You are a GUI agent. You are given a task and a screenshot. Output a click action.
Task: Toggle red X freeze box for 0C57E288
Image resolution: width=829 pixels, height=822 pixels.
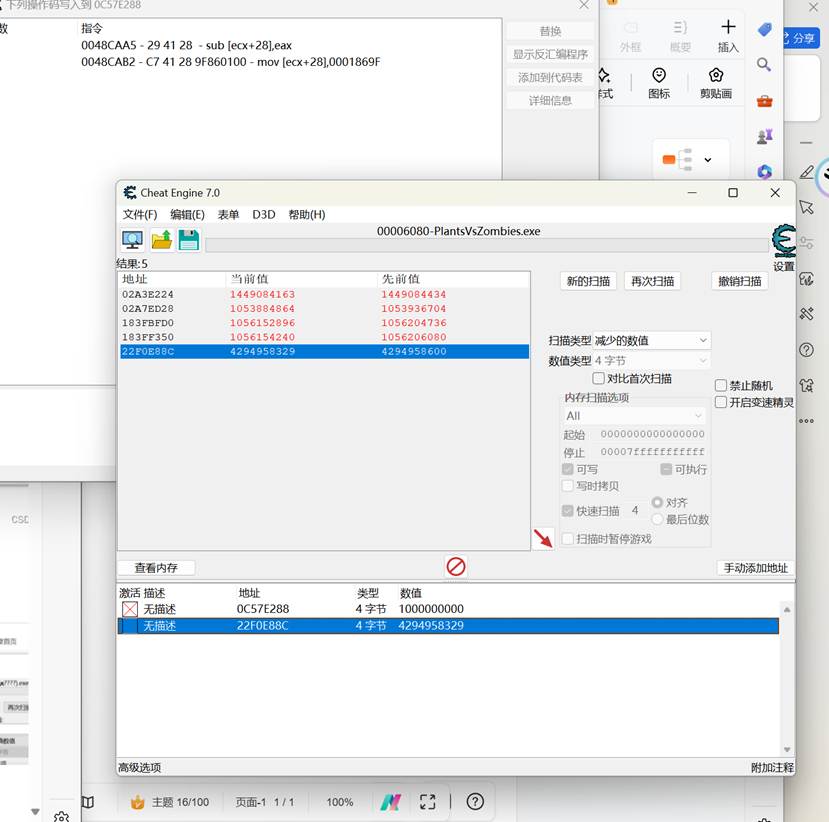tap(130, 609)
